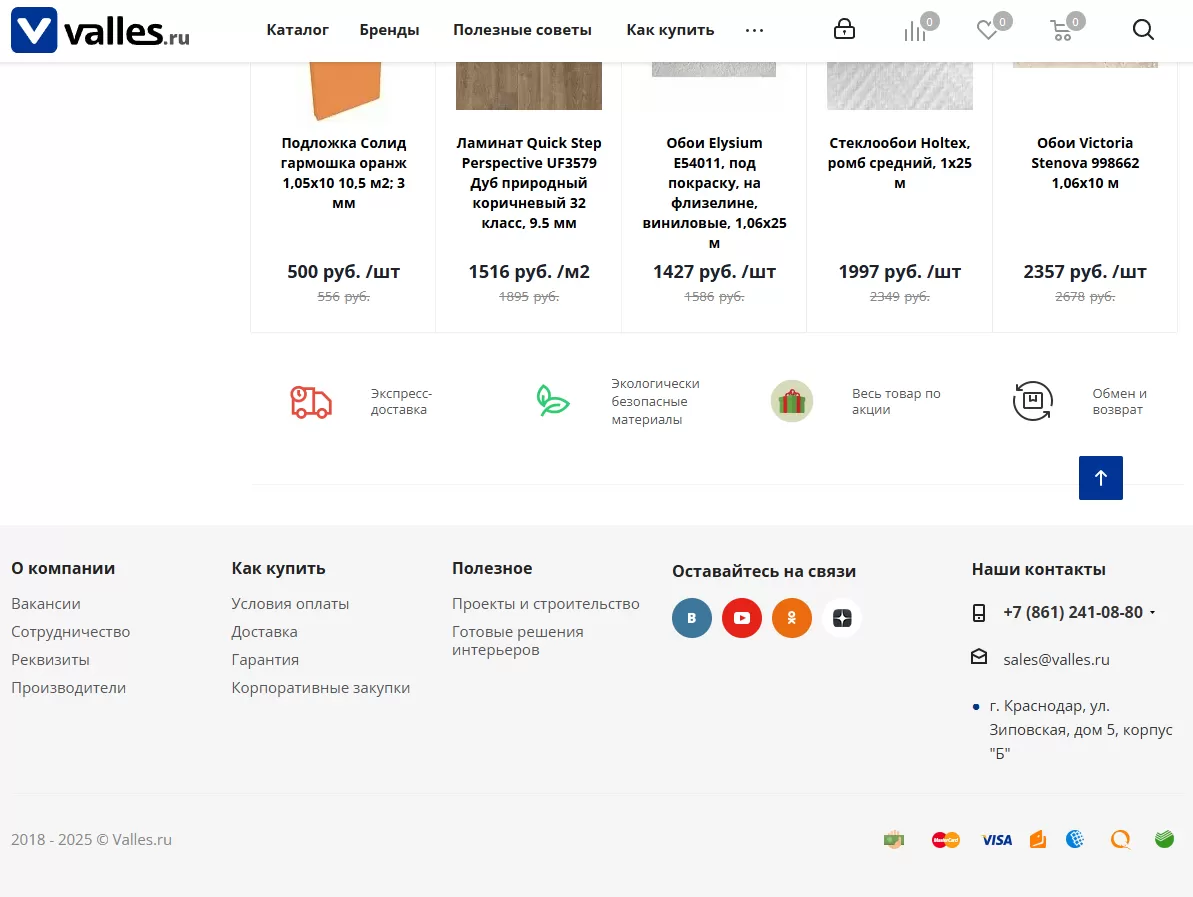The image size is (1193, 897).
Task: Open the Ламинат Quick Step product thumbnail
Action: pyautogui.click(x=528, y=85)
